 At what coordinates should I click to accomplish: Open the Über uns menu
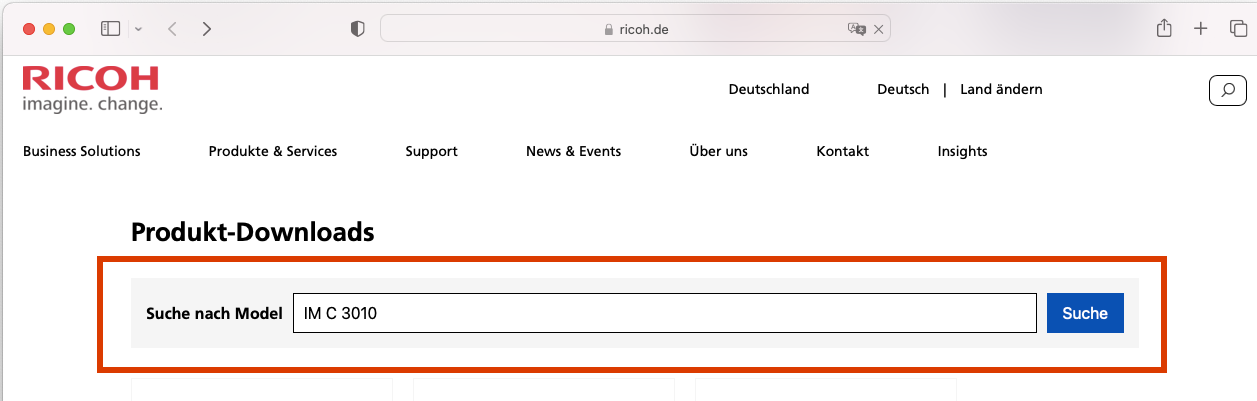coord(719,151)
